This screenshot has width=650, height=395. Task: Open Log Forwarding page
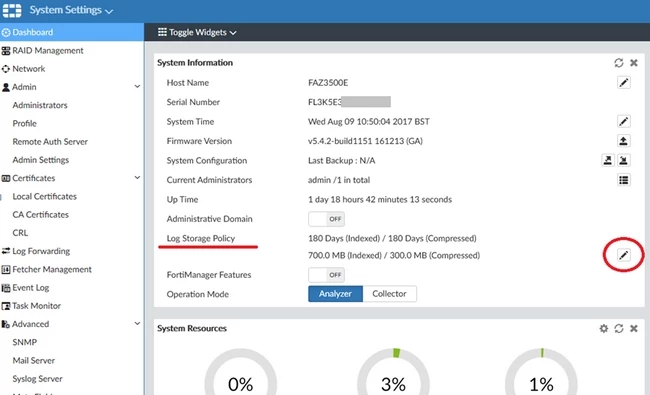click(x=41, y=251)
